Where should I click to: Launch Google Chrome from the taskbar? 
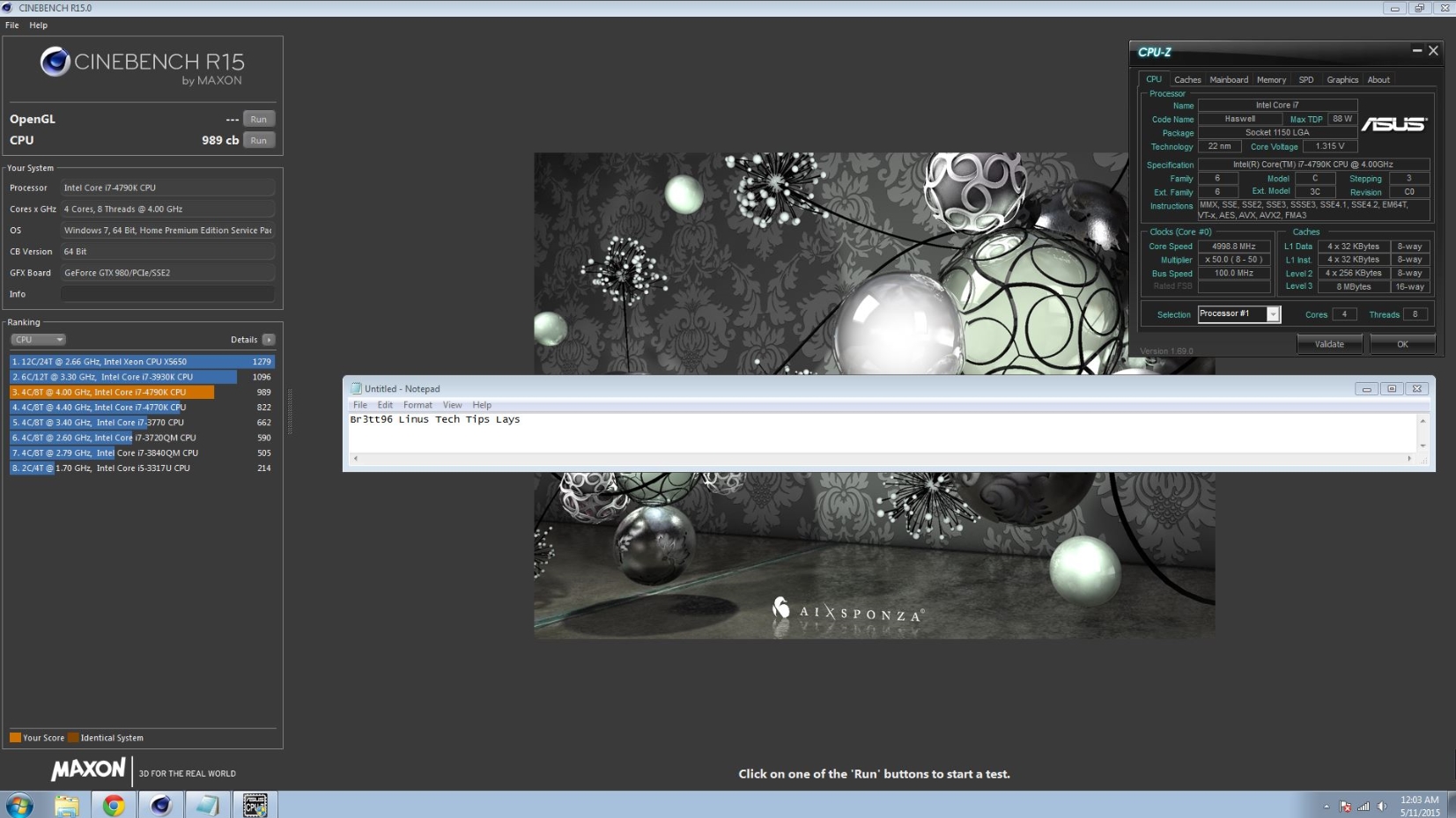click(114, 805)
